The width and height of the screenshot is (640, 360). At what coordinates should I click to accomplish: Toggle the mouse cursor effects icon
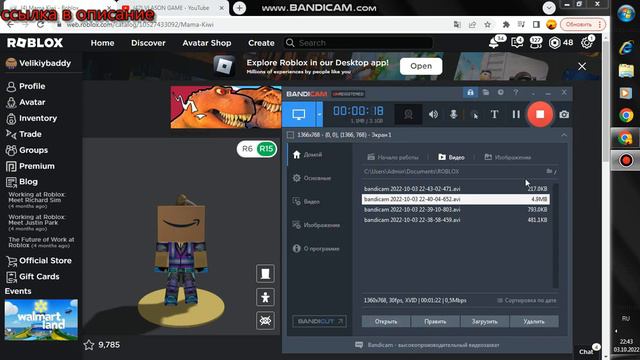[x=474, y=115]
